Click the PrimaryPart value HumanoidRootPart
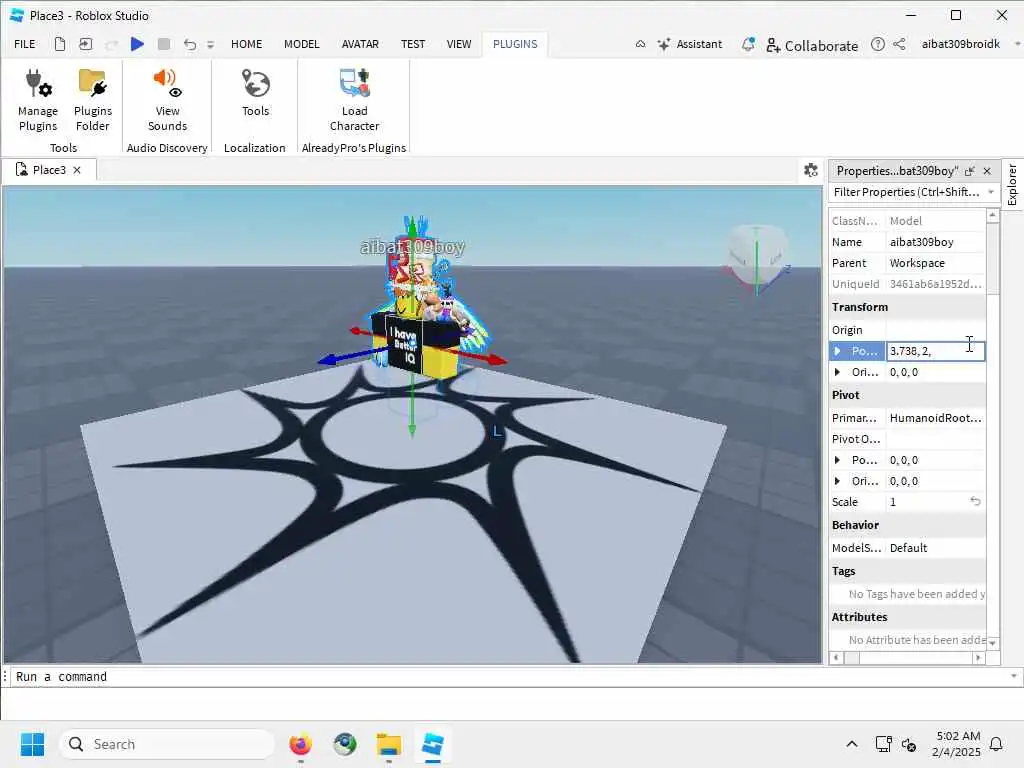This screenshot has width=1024, height=768. (935, 418)
